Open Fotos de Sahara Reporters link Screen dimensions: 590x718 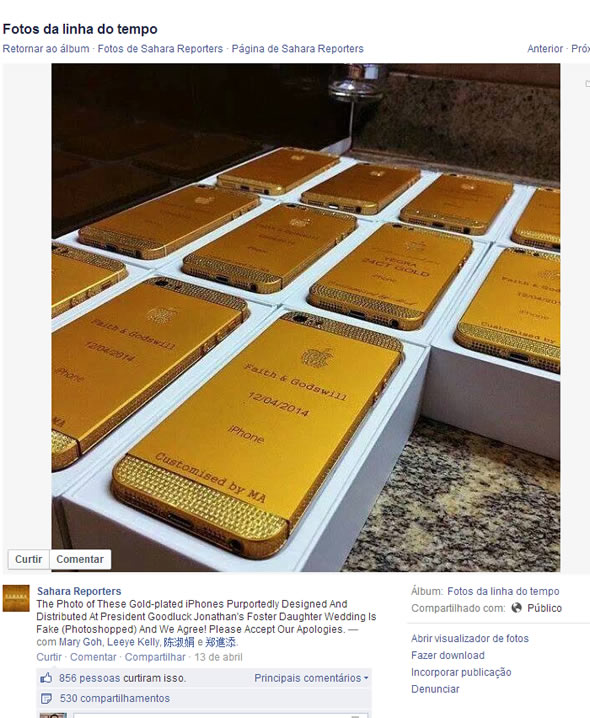click(160, 49)
